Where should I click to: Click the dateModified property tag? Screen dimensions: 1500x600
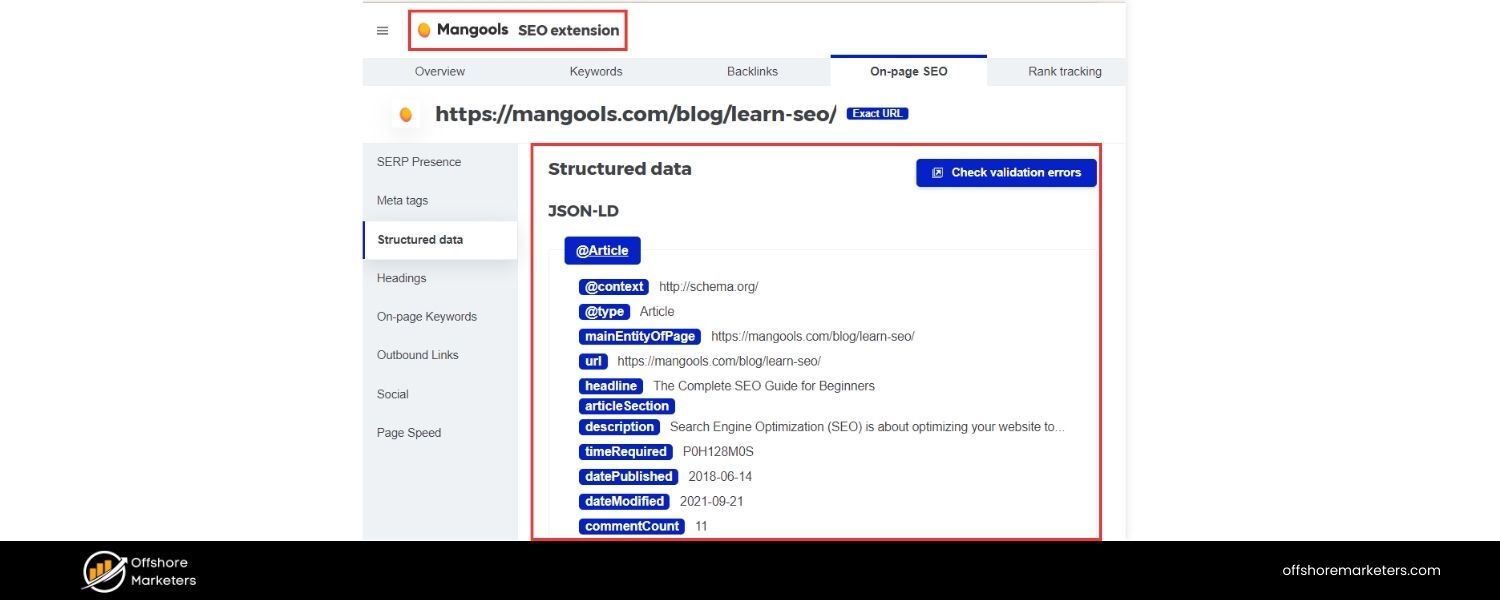(x=624, y=502)
